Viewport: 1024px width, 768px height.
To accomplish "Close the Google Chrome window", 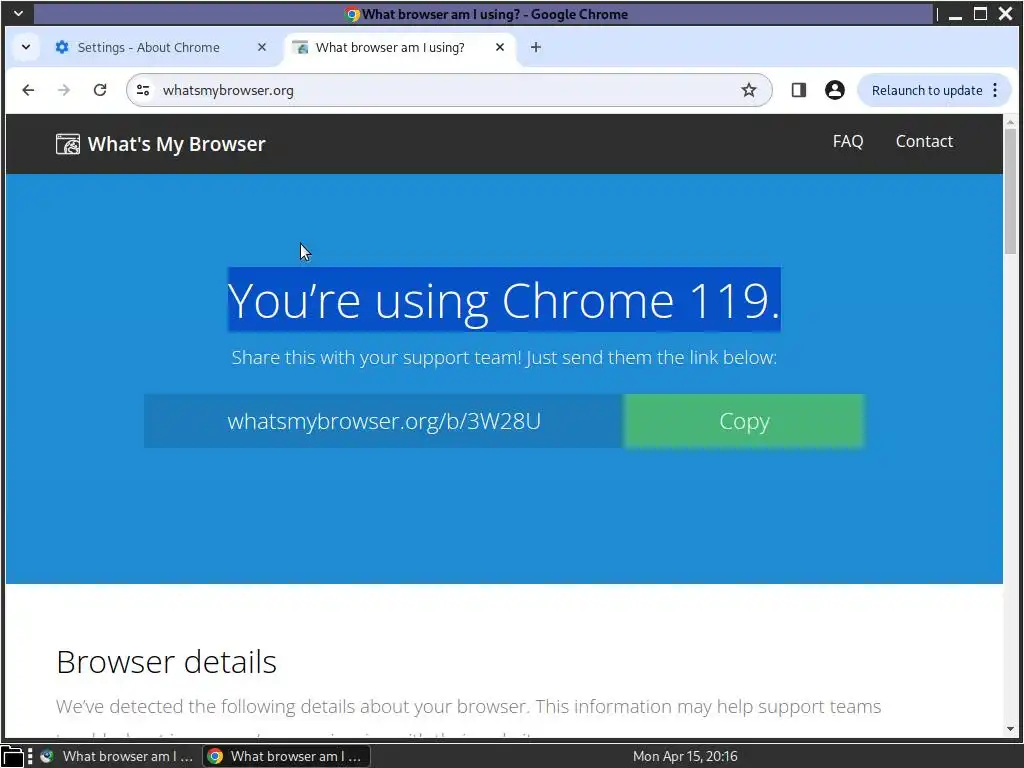I will [x=1006, y=14].
